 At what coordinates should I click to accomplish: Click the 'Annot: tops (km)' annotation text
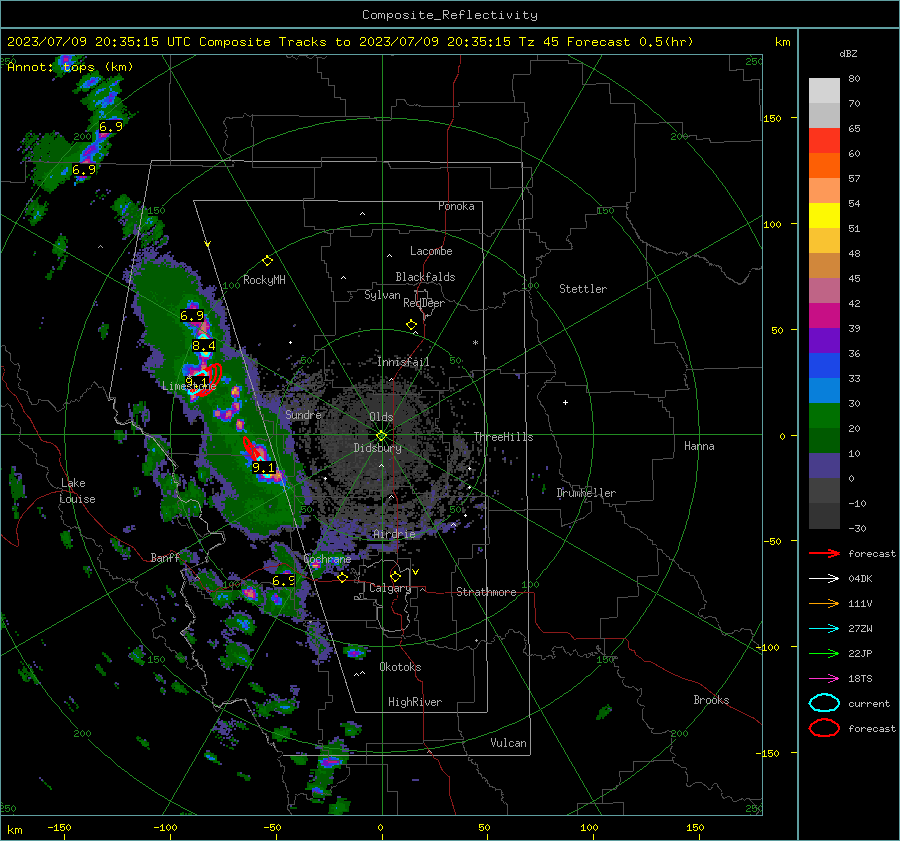click(x=70, y=67)
